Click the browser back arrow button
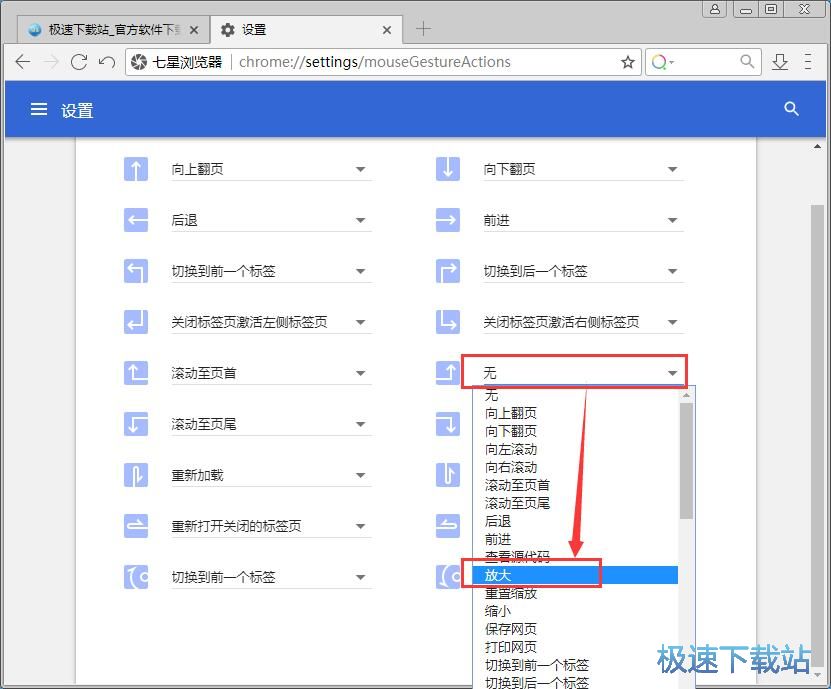The width and height of the screenshot is (831, 689). click(x=23, y=62)
